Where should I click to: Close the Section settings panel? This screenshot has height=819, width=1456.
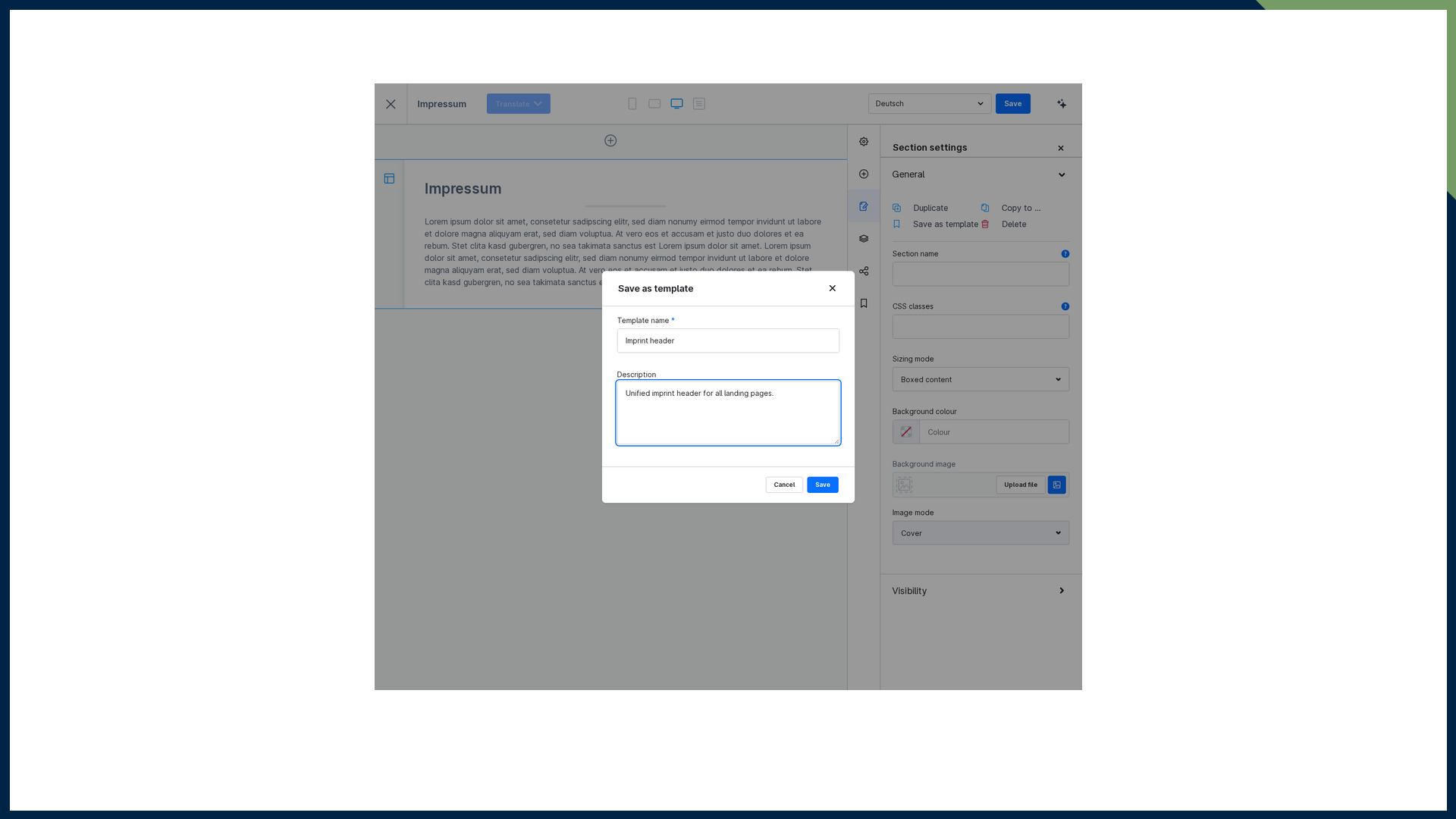click(x=1061, y=149)
